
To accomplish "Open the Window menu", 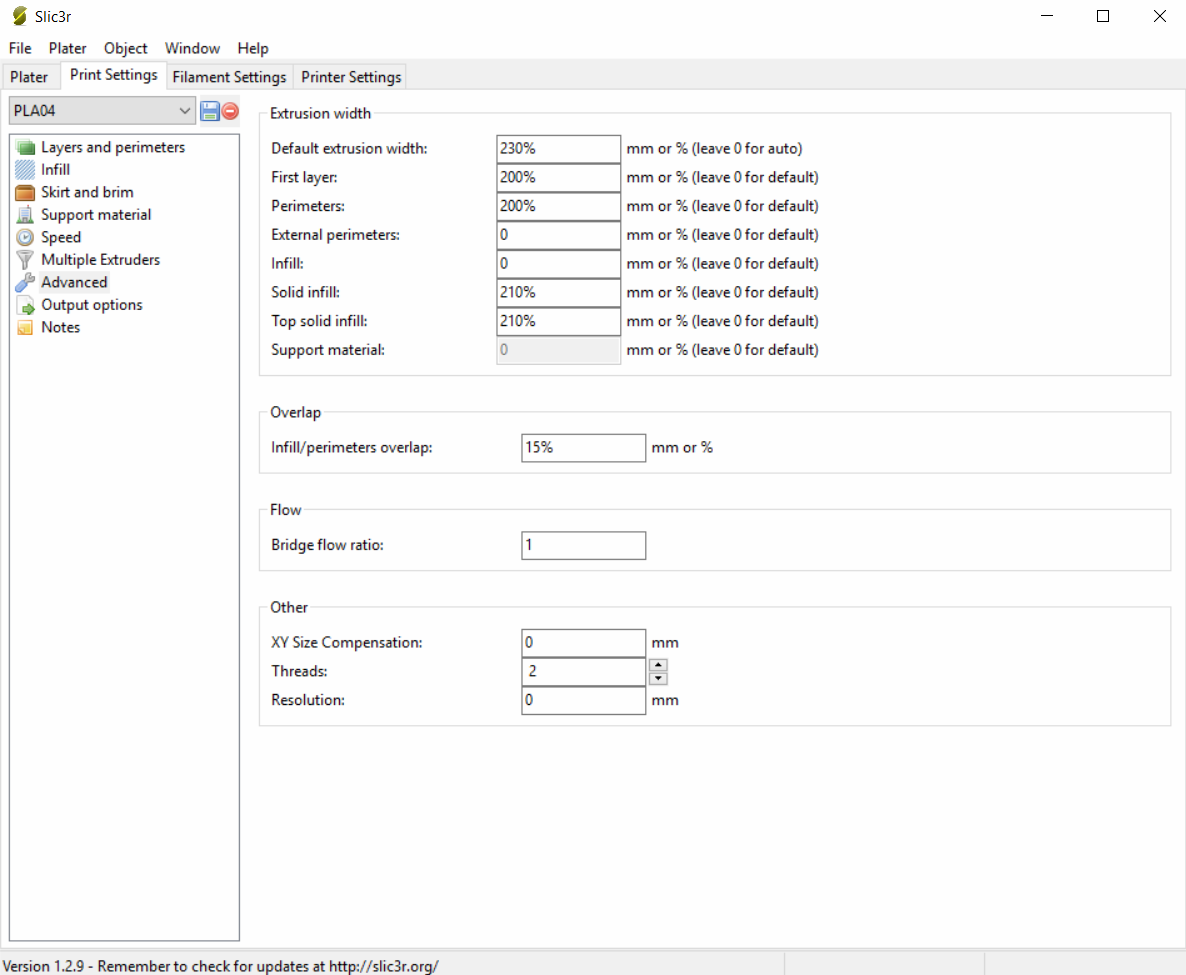I will click(192, 48).
